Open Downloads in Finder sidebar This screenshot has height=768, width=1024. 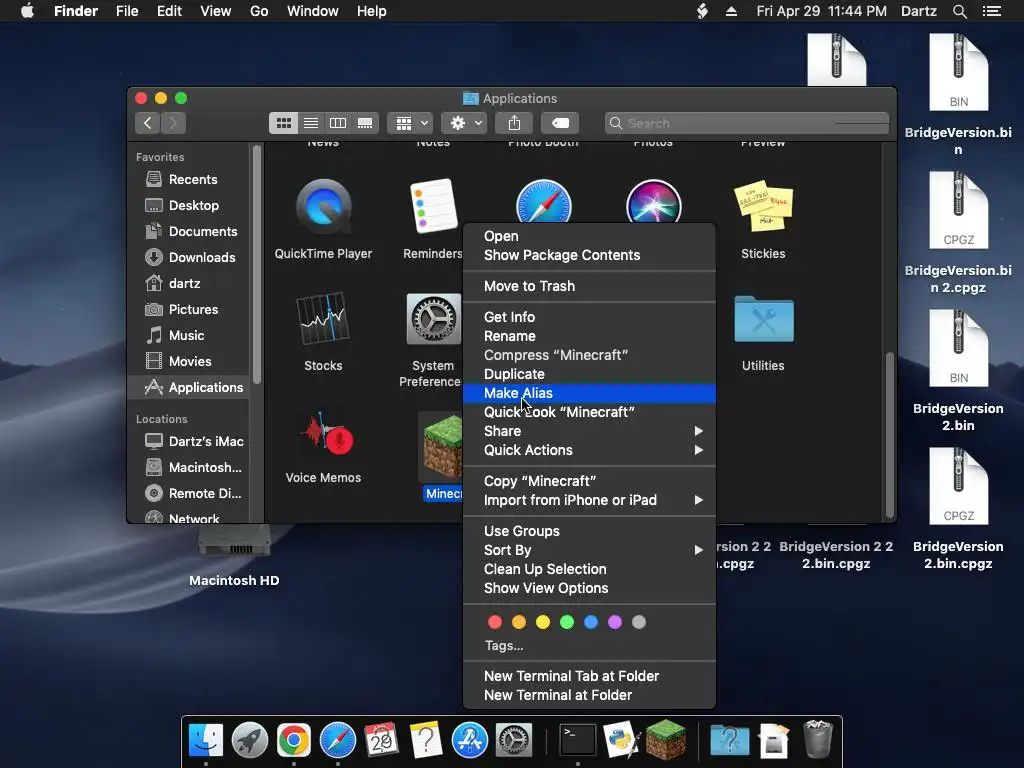tap(189, 257)
